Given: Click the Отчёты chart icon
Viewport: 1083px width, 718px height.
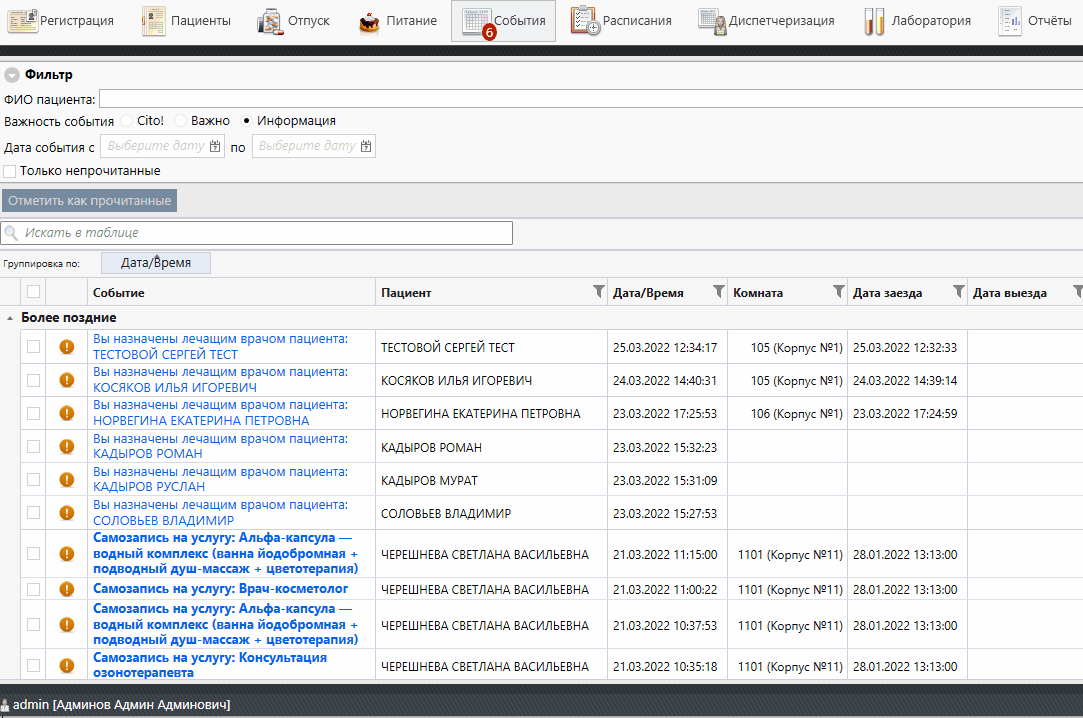Looking at the screenshot, I should tap(1010, 20).
